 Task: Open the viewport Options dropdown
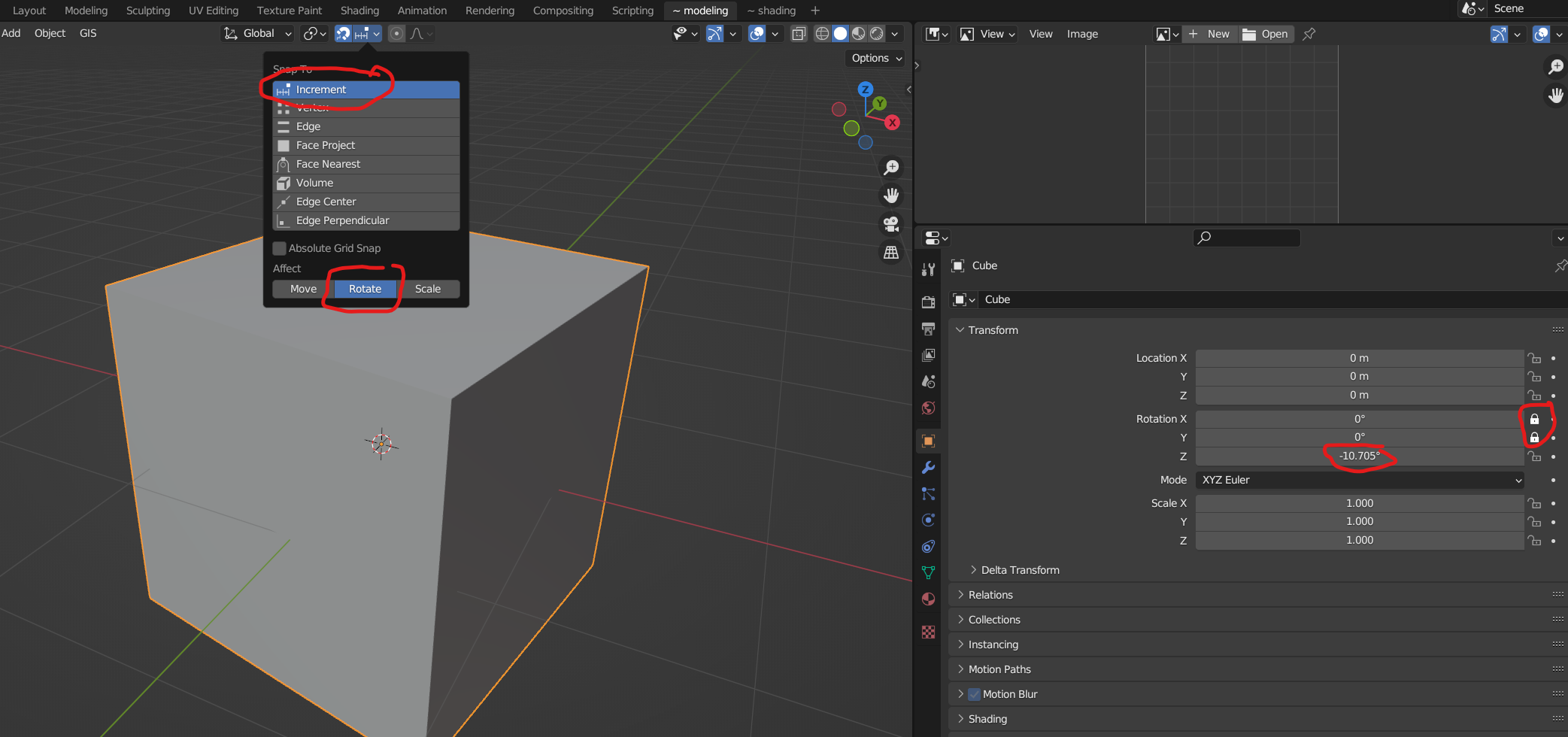click(876, 58)
